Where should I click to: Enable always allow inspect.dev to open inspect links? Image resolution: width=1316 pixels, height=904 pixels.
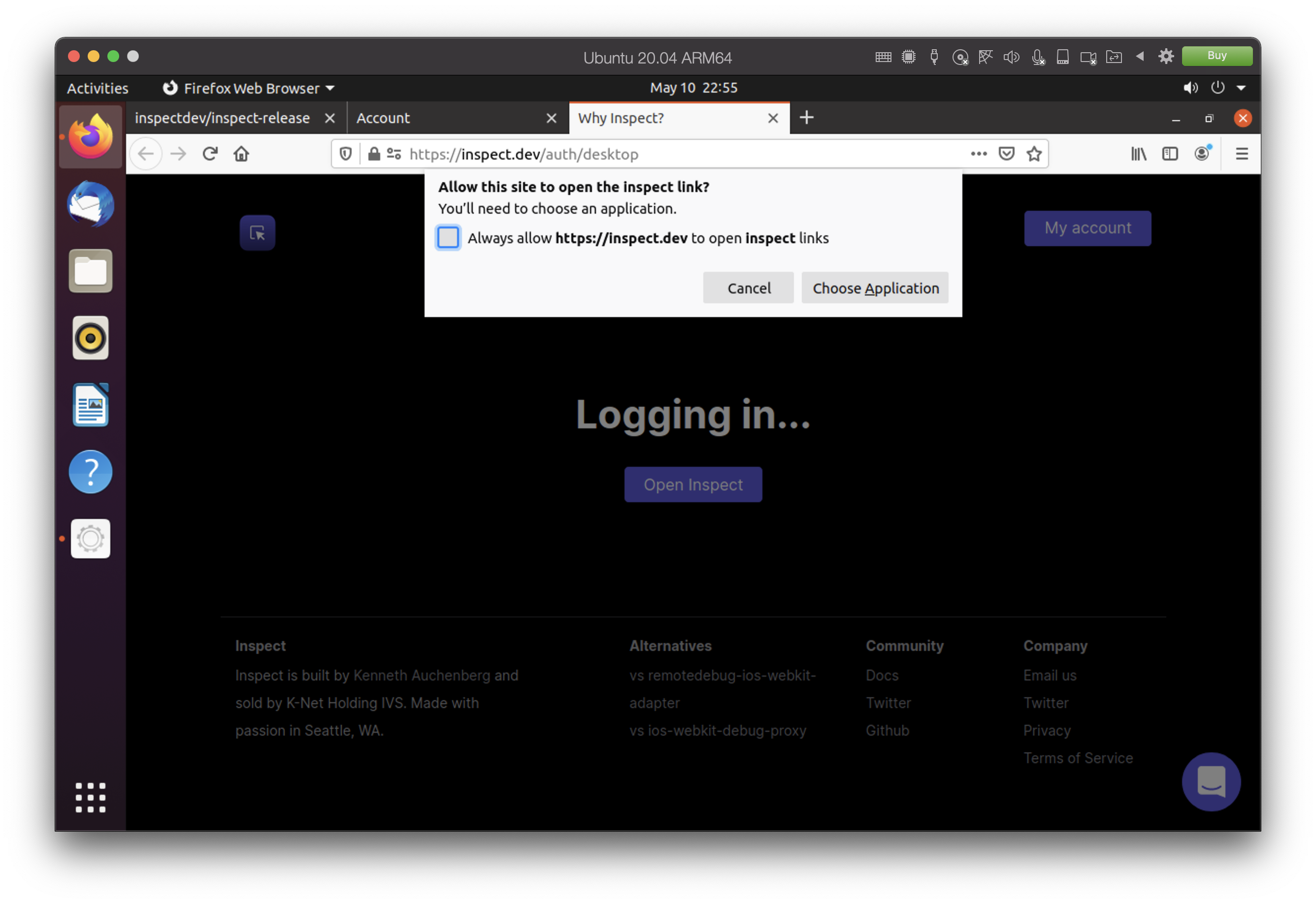click(448, 238)
